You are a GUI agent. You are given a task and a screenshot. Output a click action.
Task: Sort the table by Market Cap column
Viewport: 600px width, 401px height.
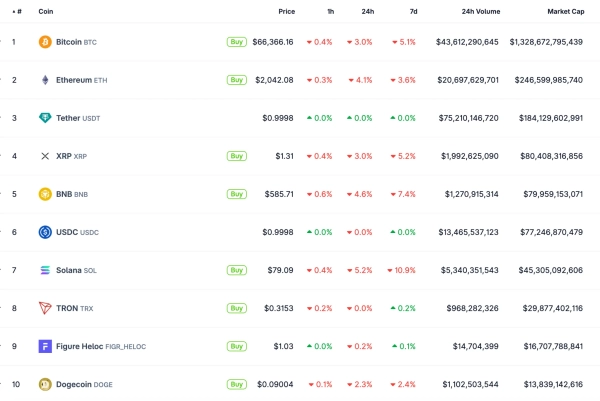tap(565, 11)
